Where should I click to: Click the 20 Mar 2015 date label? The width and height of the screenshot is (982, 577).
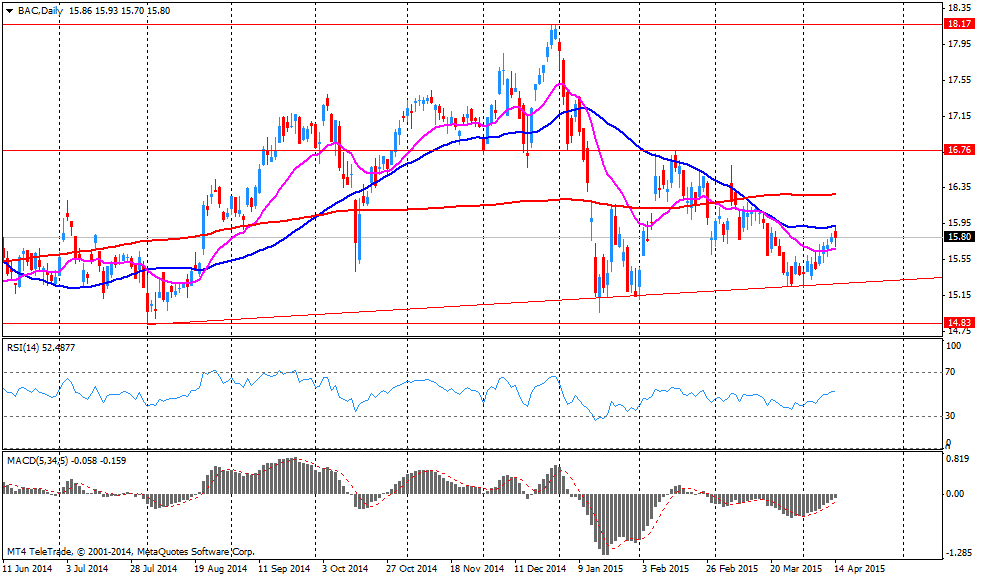tap(797, 569)
